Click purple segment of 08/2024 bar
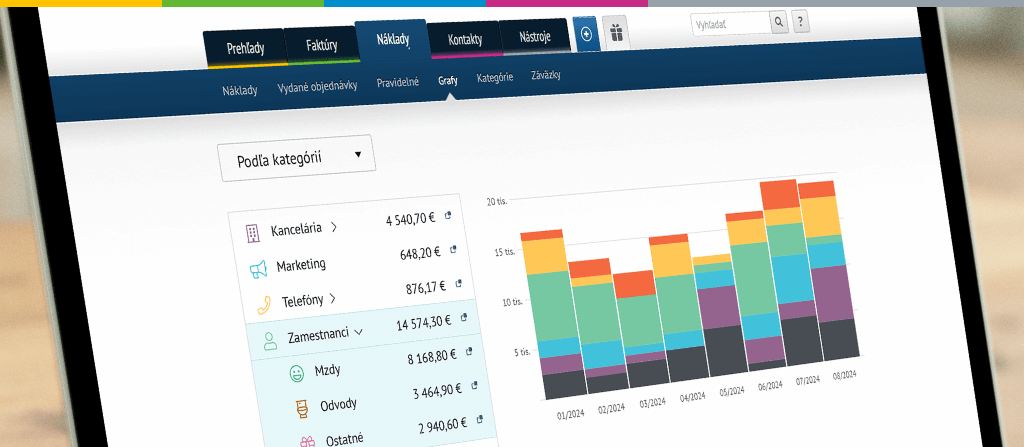Image resolution: width=1024 pixels, height=447 pixels. (832, 293)
